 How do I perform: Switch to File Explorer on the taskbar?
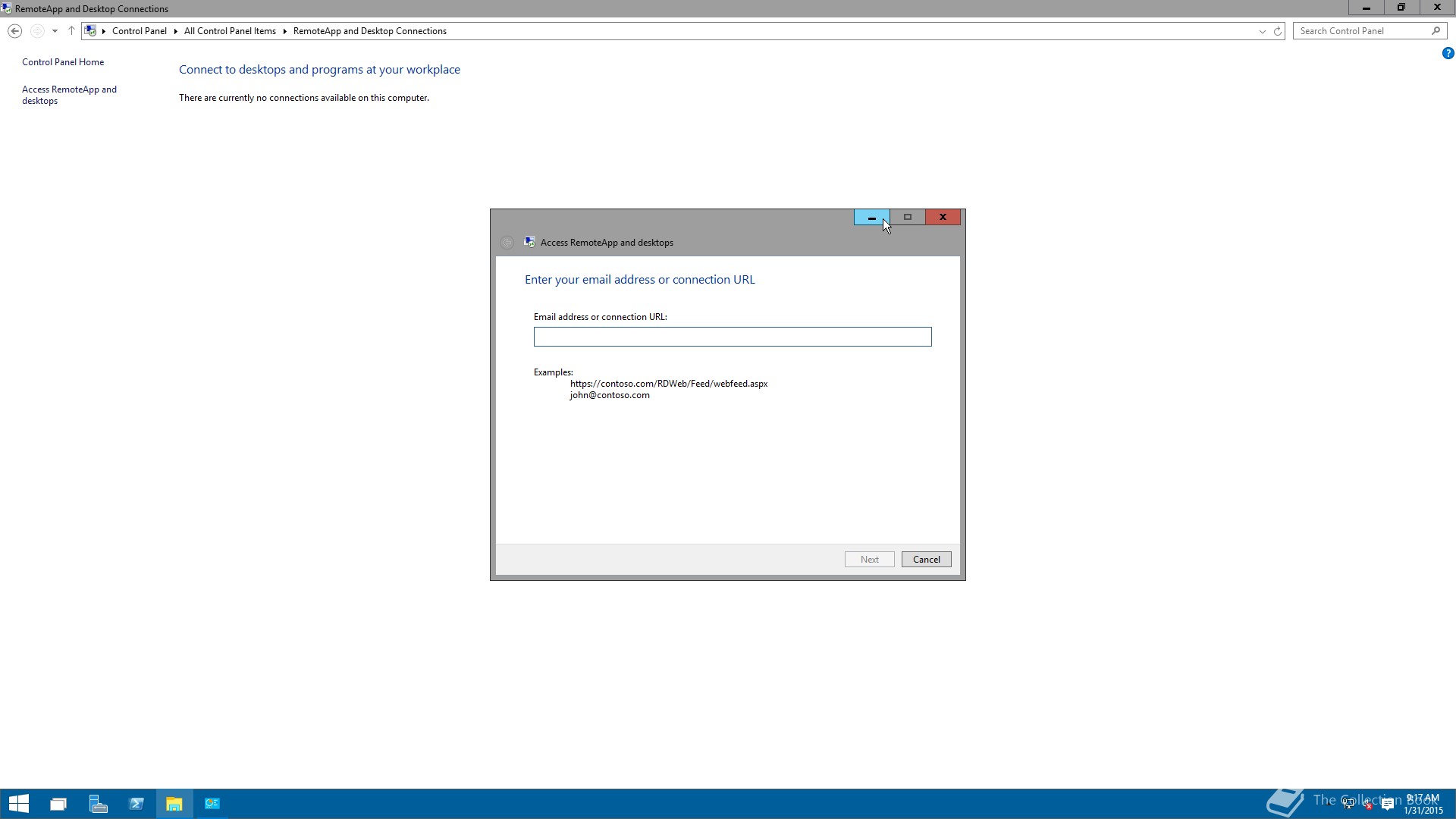pyautogui.click(x=174, y=804)
